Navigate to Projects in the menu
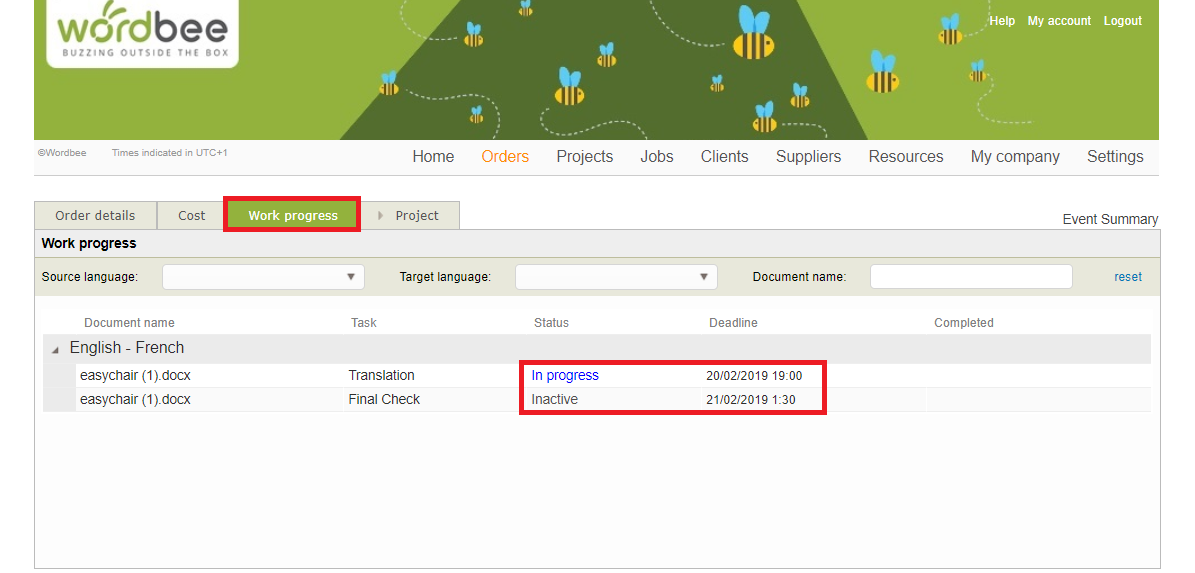The height and width of the screenshot is (573, 1195). click(584, 157)
